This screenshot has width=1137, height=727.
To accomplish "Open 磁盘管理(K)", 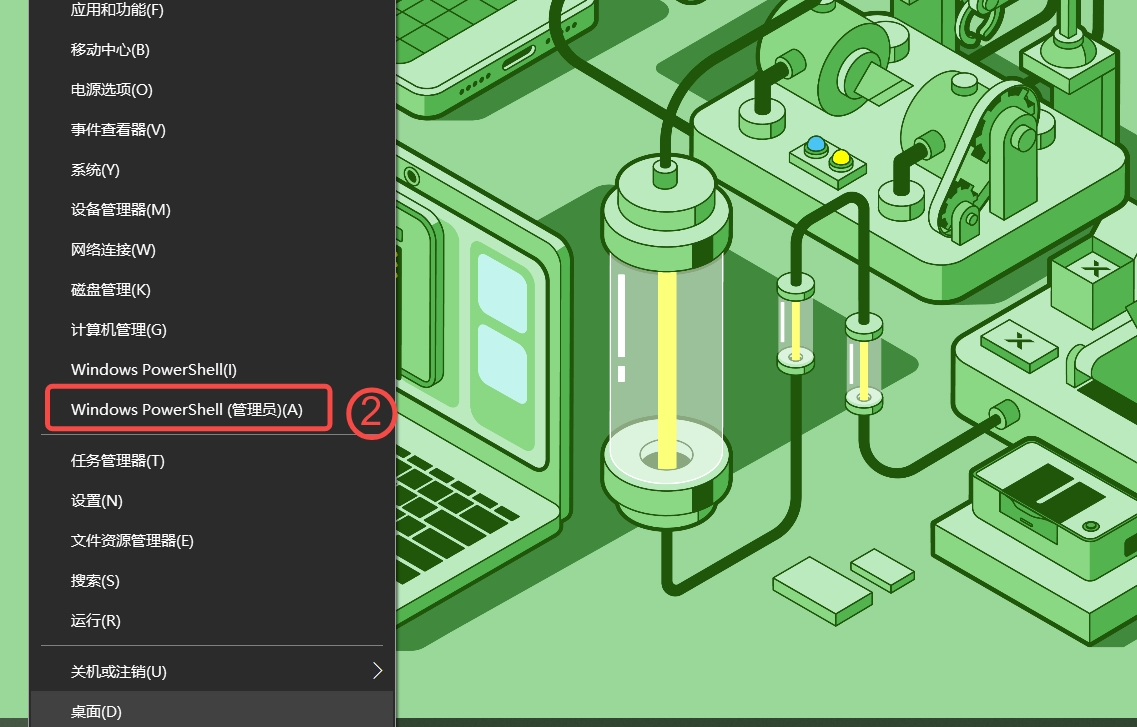I will click(x=212, y=290).
